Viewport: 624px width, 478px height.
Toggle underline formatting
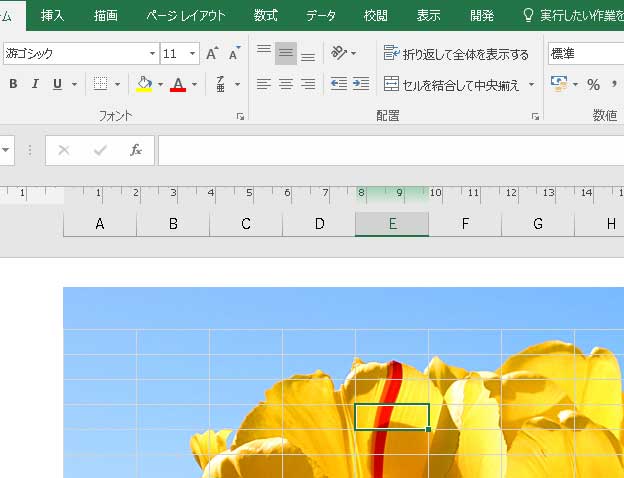57,84
